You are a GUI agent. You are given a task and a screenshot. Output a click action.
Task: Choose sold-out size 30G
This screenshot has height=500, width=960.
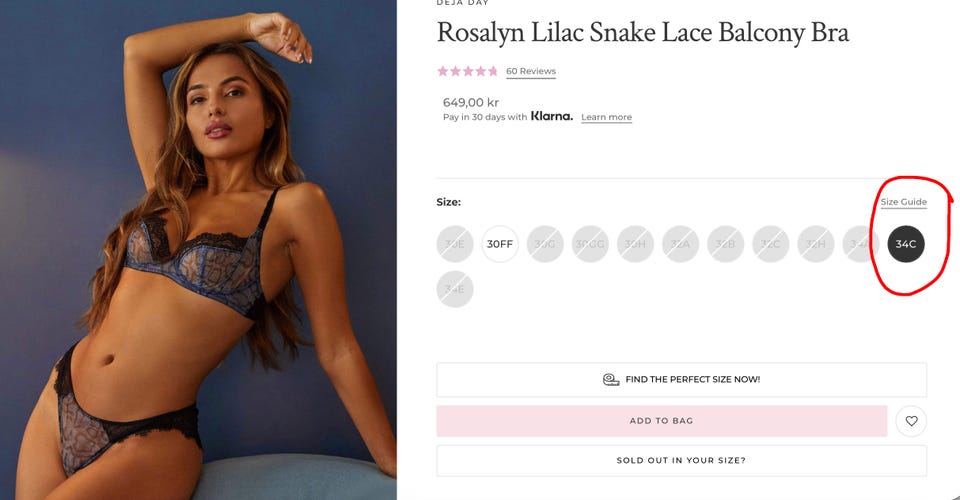coord(545,244)
